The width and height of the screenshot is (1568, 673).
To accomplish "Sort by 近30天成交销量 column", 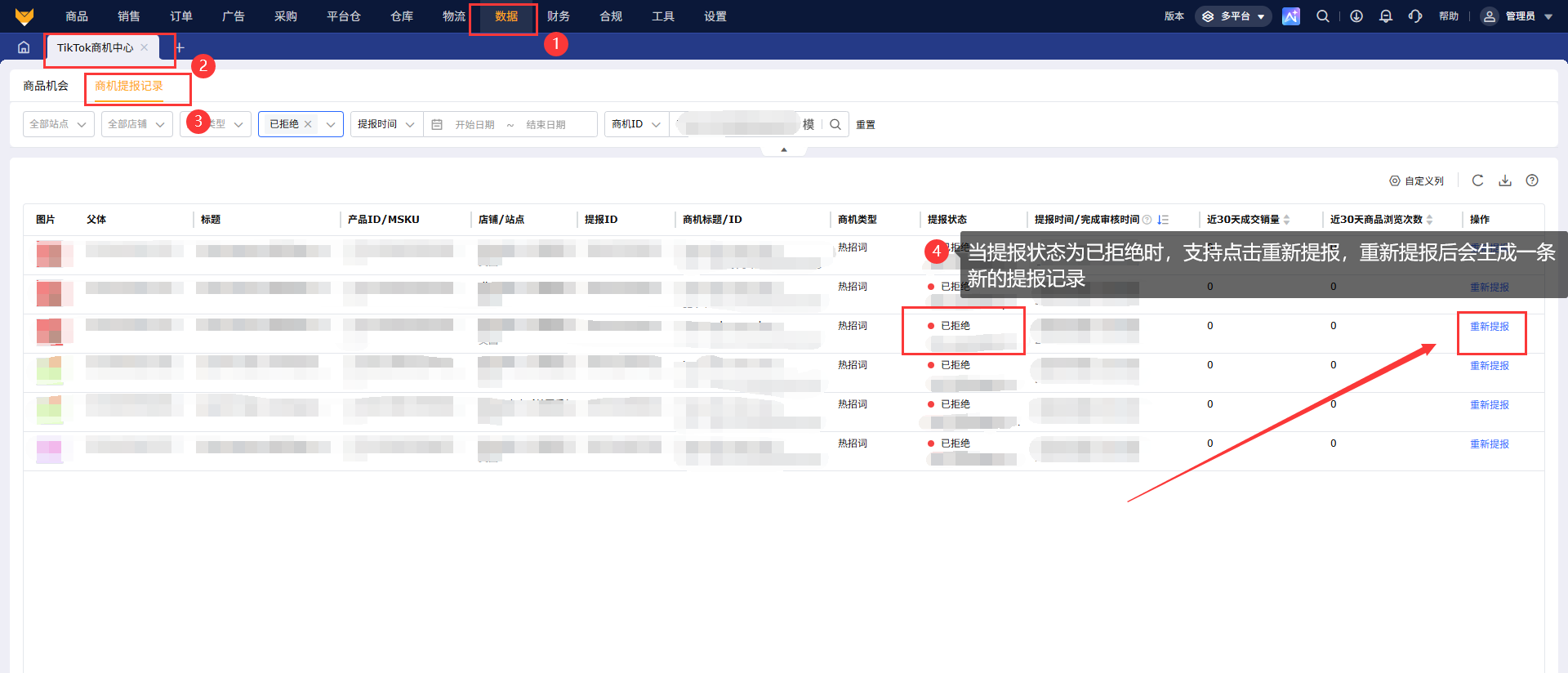I will point(1287,220).
